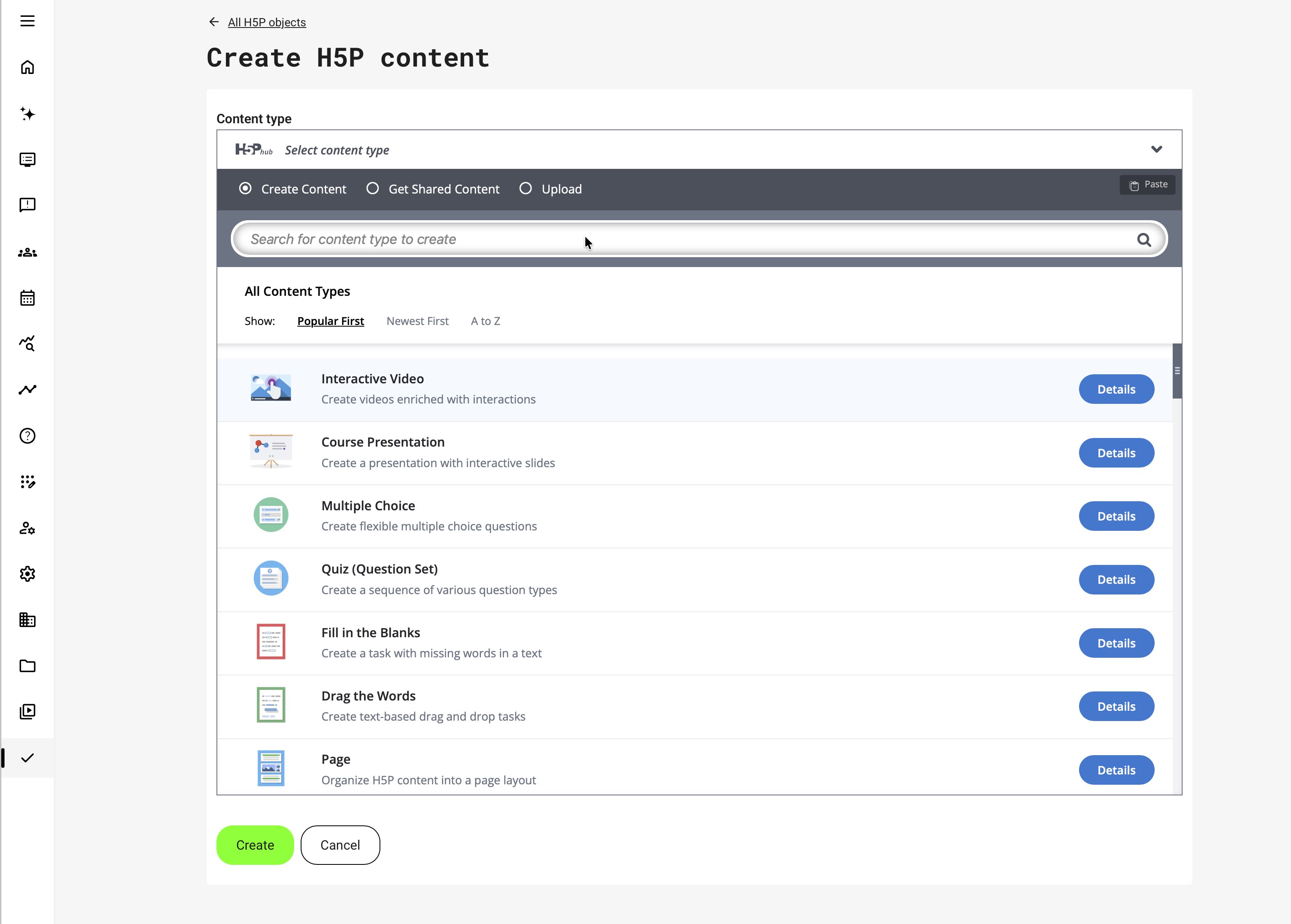The image size is (1291, 924).
Task: Open the chart search analytics icon
Action: pyautogui.click(x=27, y=343)
